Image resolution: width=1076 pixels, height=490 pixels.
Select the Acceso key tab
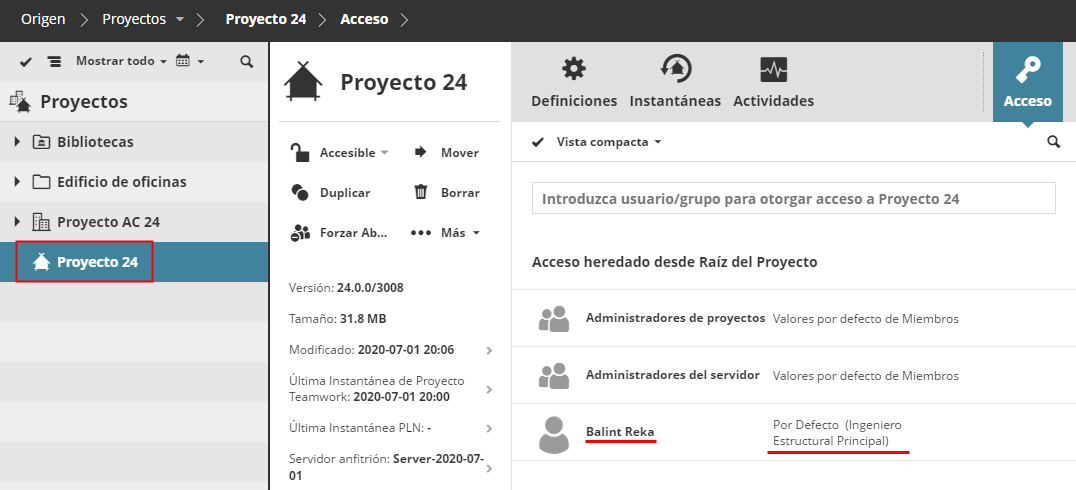1027,82
